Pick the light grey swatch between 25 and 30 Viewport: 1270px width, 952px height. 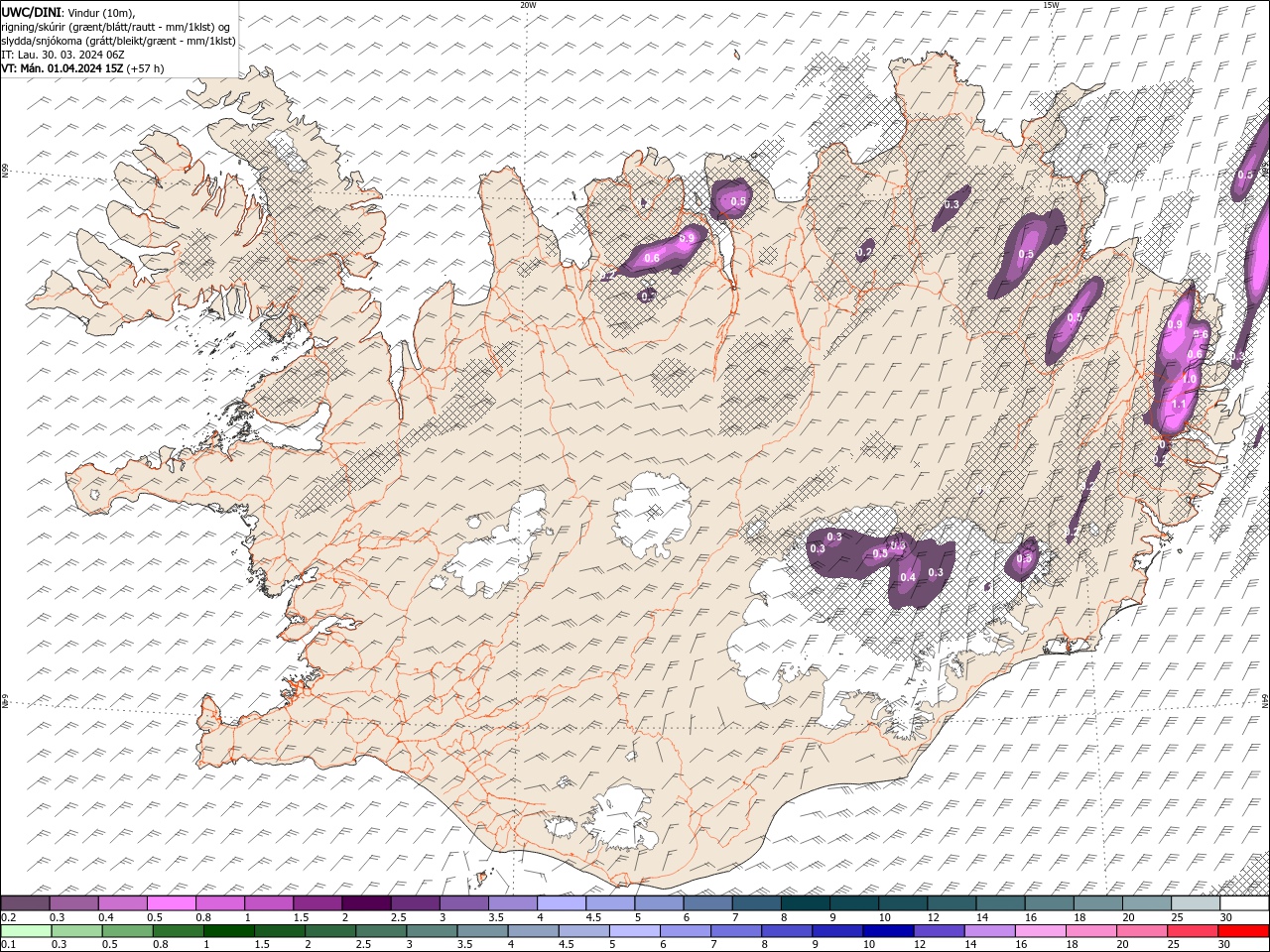click(x=1195, y=903)
